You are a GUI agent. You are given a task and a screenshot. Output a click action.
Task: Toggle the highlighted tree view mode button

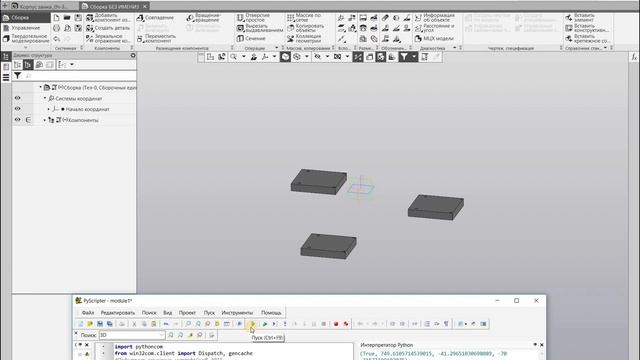(x=28, y=64)
